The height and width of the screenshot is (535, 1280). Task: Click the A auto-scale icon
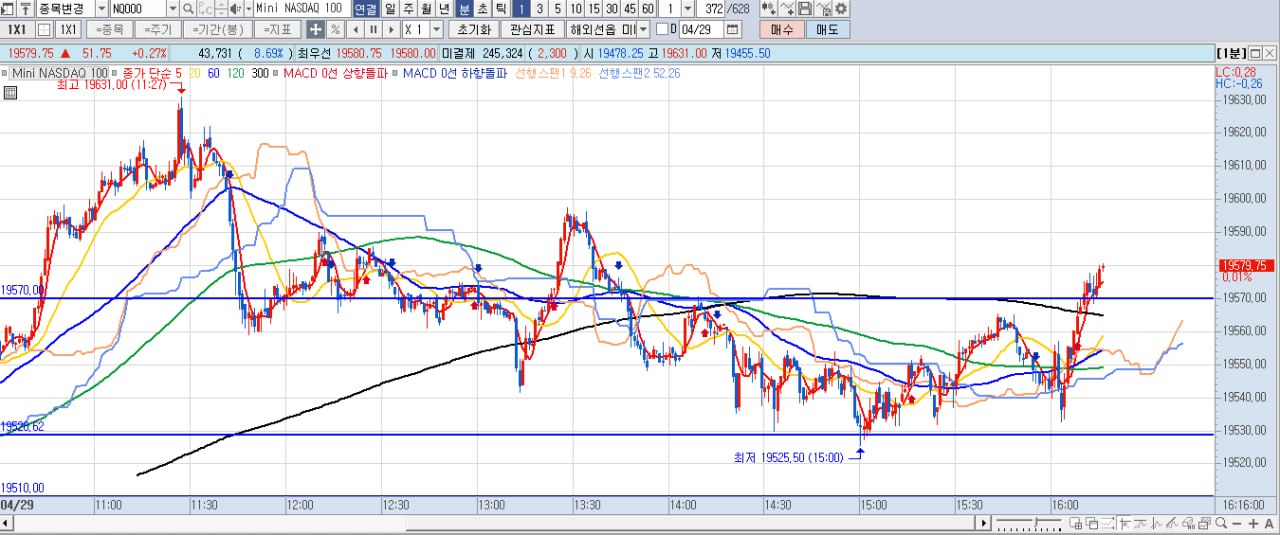click(1269, 523)
